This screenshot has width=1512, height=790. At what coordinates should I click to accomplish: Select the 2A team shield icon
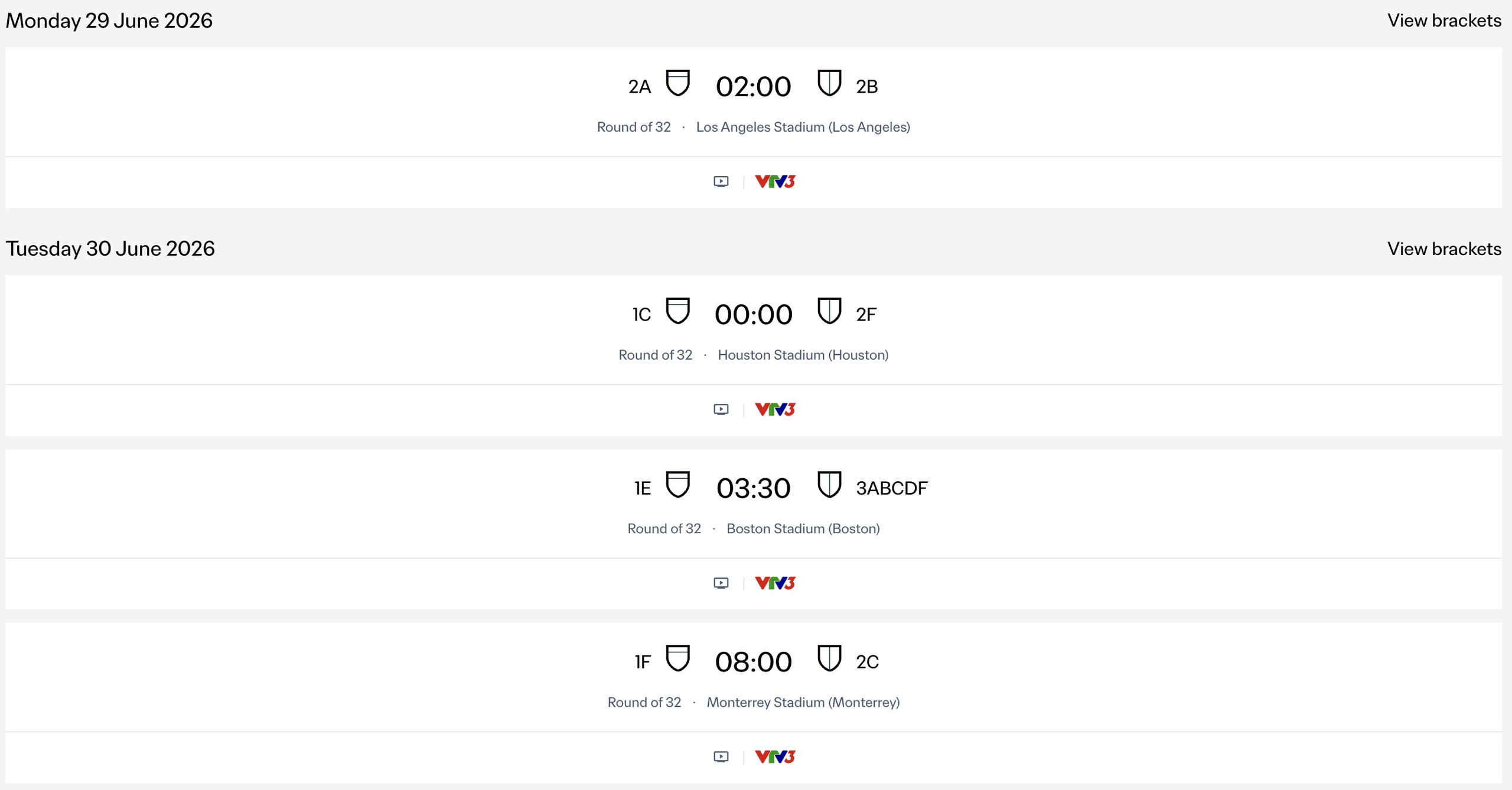[678, 83]
